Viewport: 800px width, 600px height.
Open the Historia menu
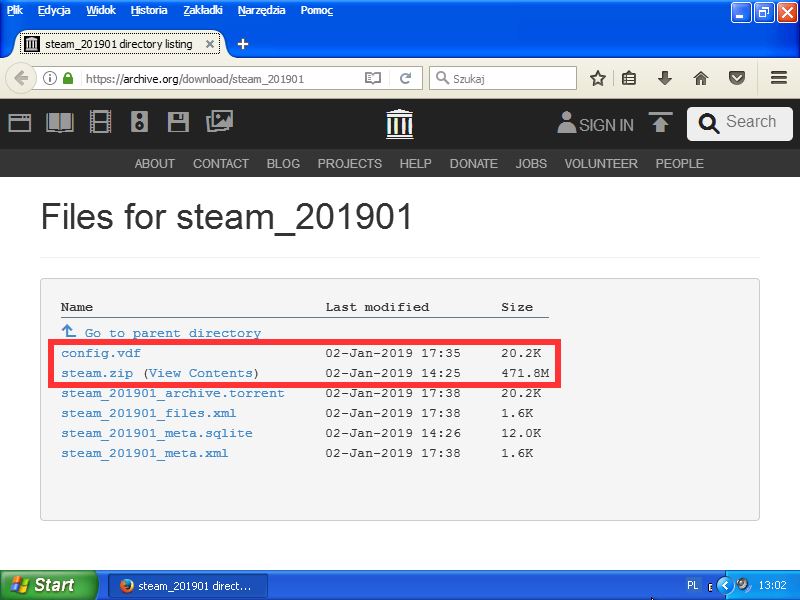click(x=149, y=10)
